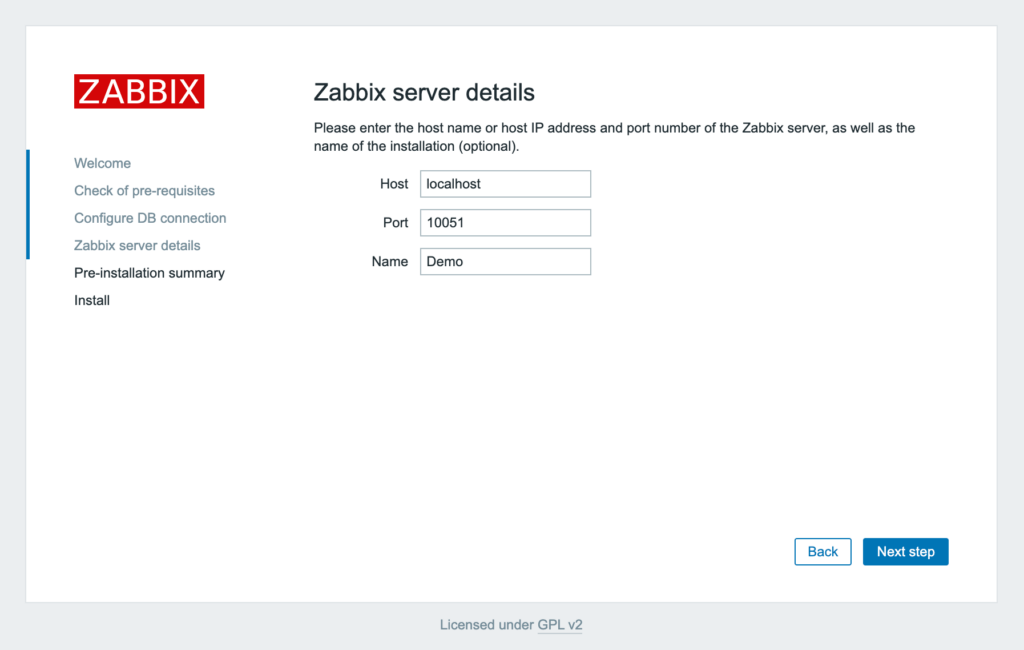Click the Next step button
1024x650 pixels.
pyautogui.click(x=905, y=551)
